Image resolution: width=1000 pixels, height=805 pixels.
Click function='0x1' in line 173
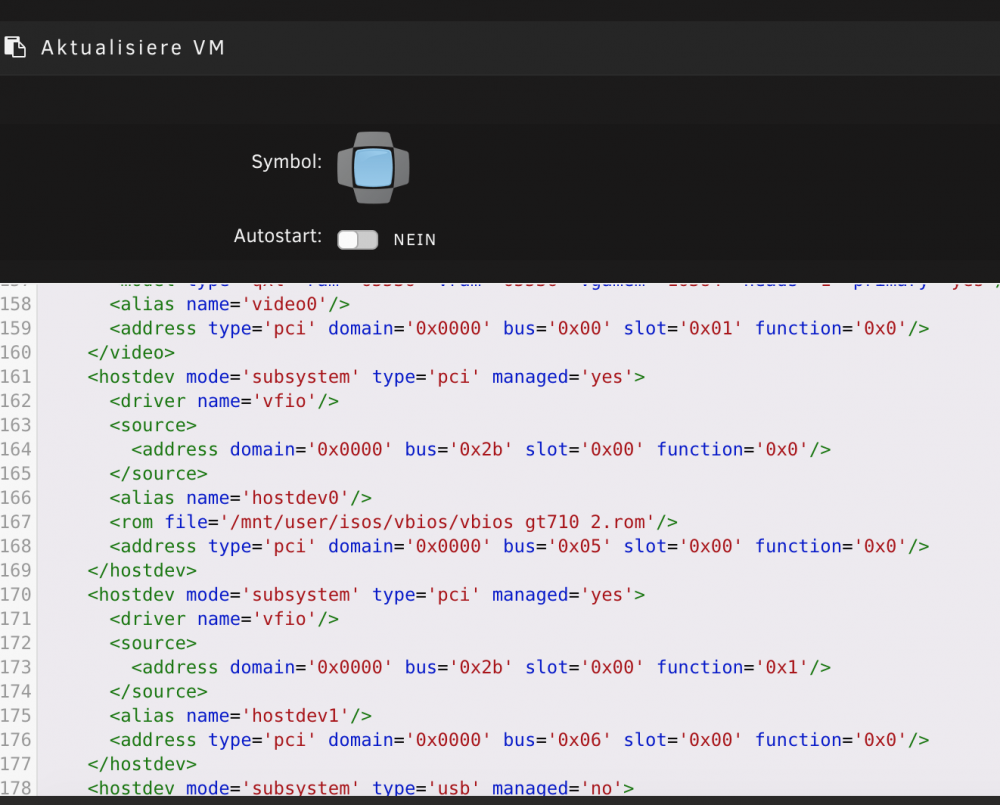pos(732,668)
